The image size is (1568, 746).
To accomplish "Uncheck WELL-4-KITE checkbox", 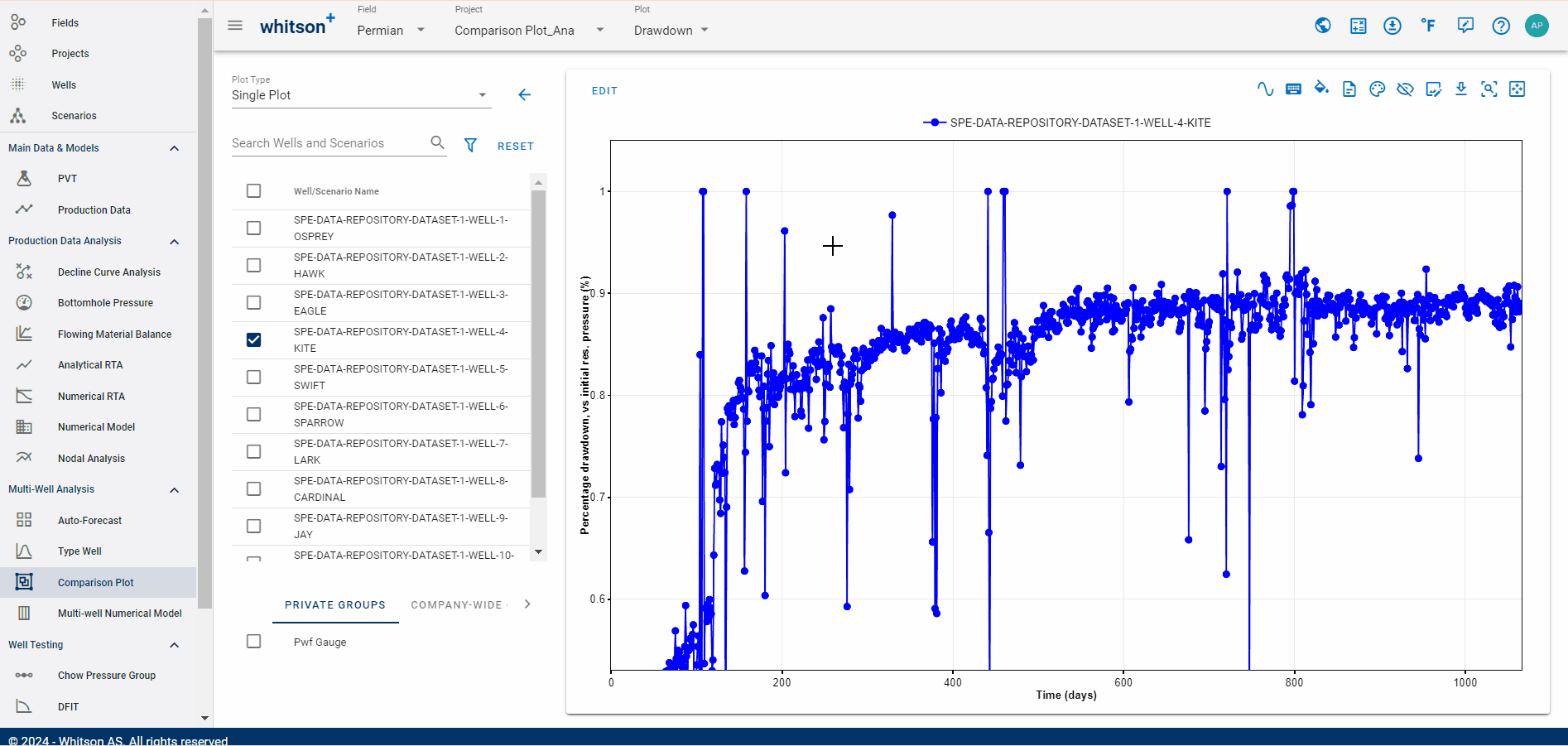I will (254, 340).
